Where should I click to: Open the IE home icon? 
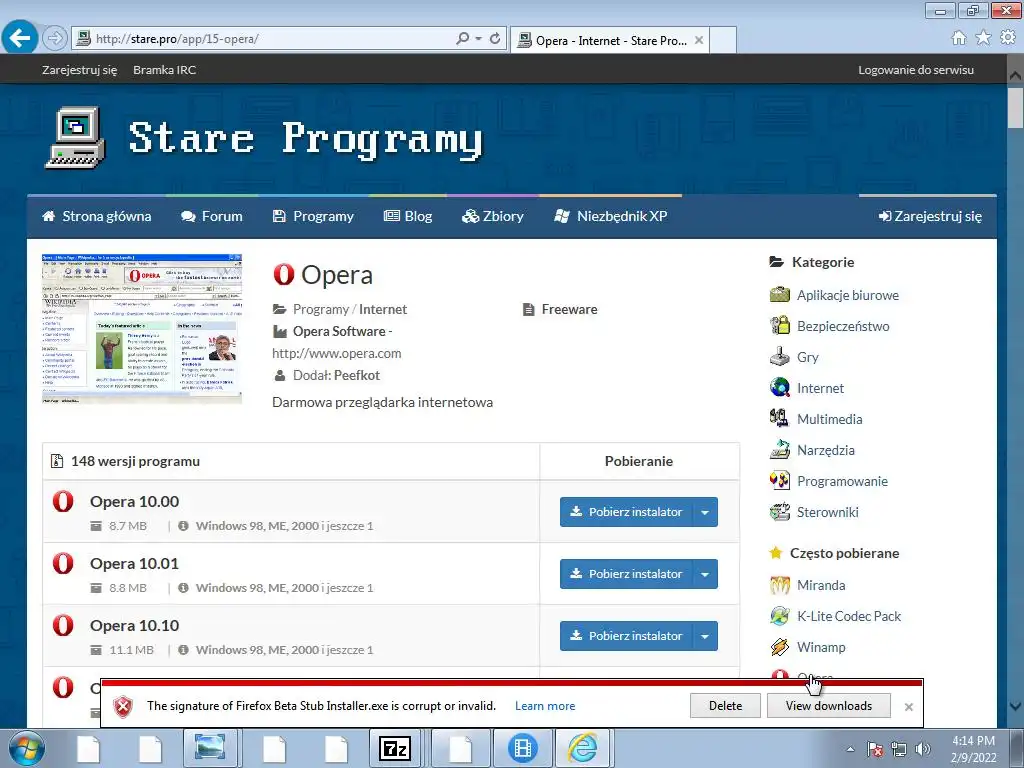tap(959, 38)
